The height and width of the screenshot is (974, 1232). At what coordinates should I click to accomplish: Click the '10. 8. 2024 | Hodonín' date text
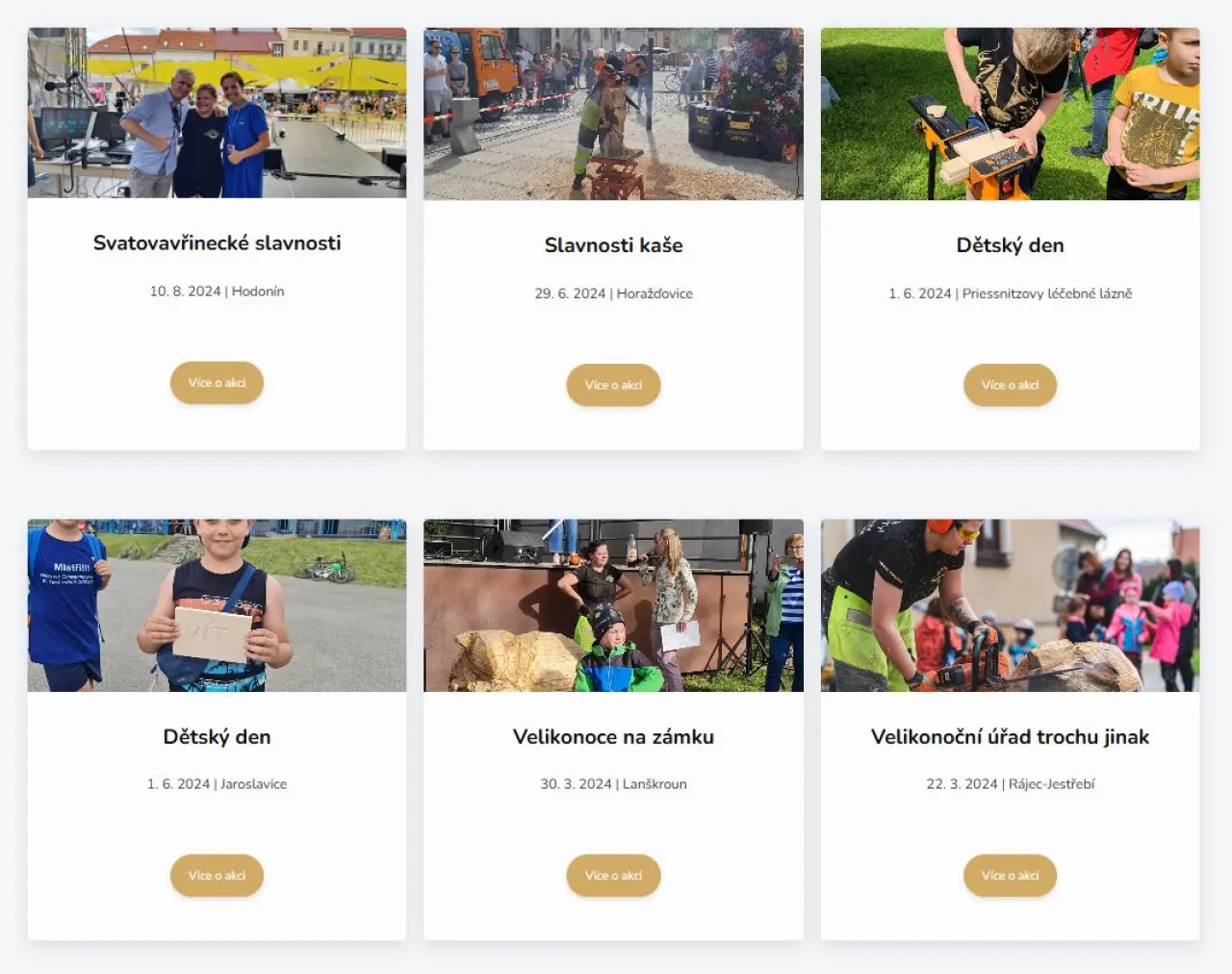217,292
